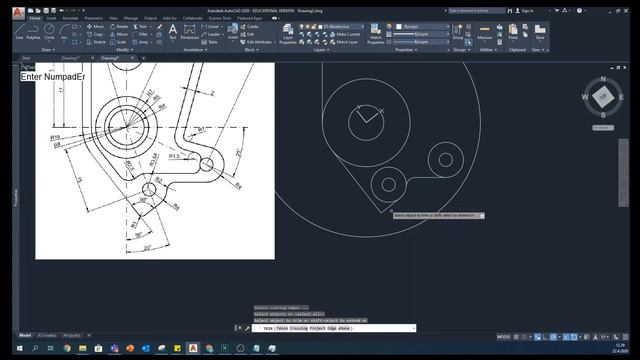Activate the Scale command
The width and height of the screenshot is (640, 360).
click(x=118, y=42)
